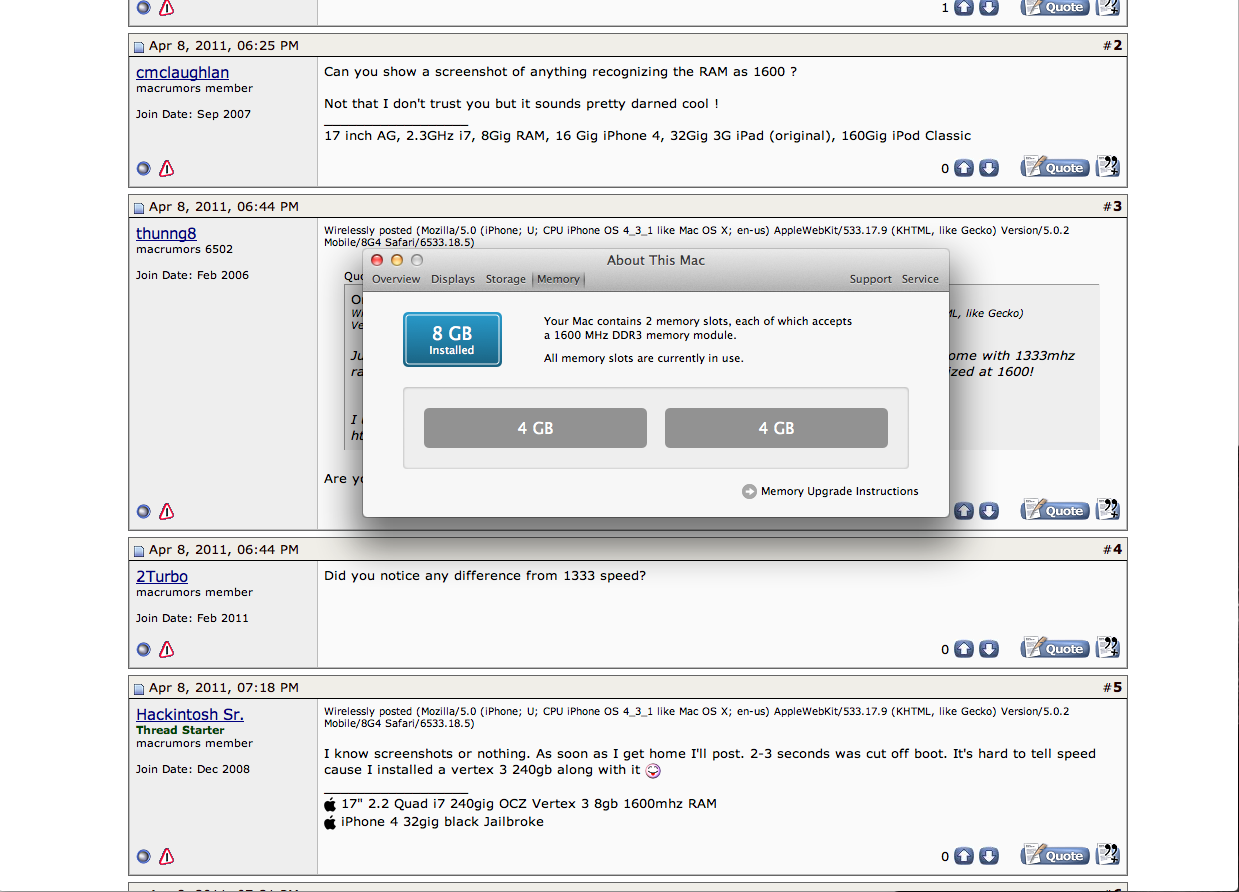The width and height of the screenshot is (1239, 892).
Task: Click the 'Join Date: Sep 2007' text
Action: click(194, 114)
